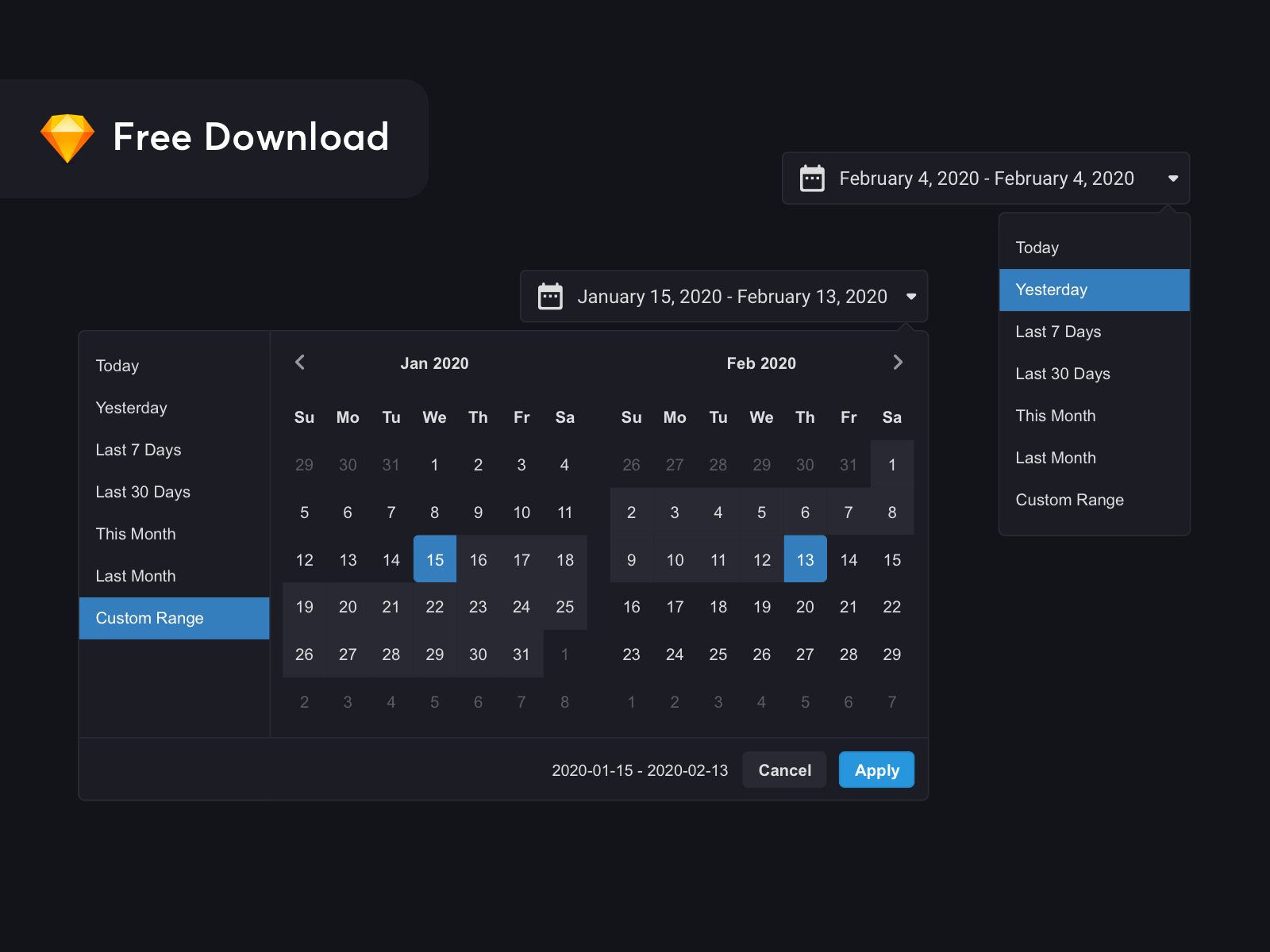Click the calendar icon beside February 4 date range
The height and width of the screenshot is (952, 1270).
813,178
